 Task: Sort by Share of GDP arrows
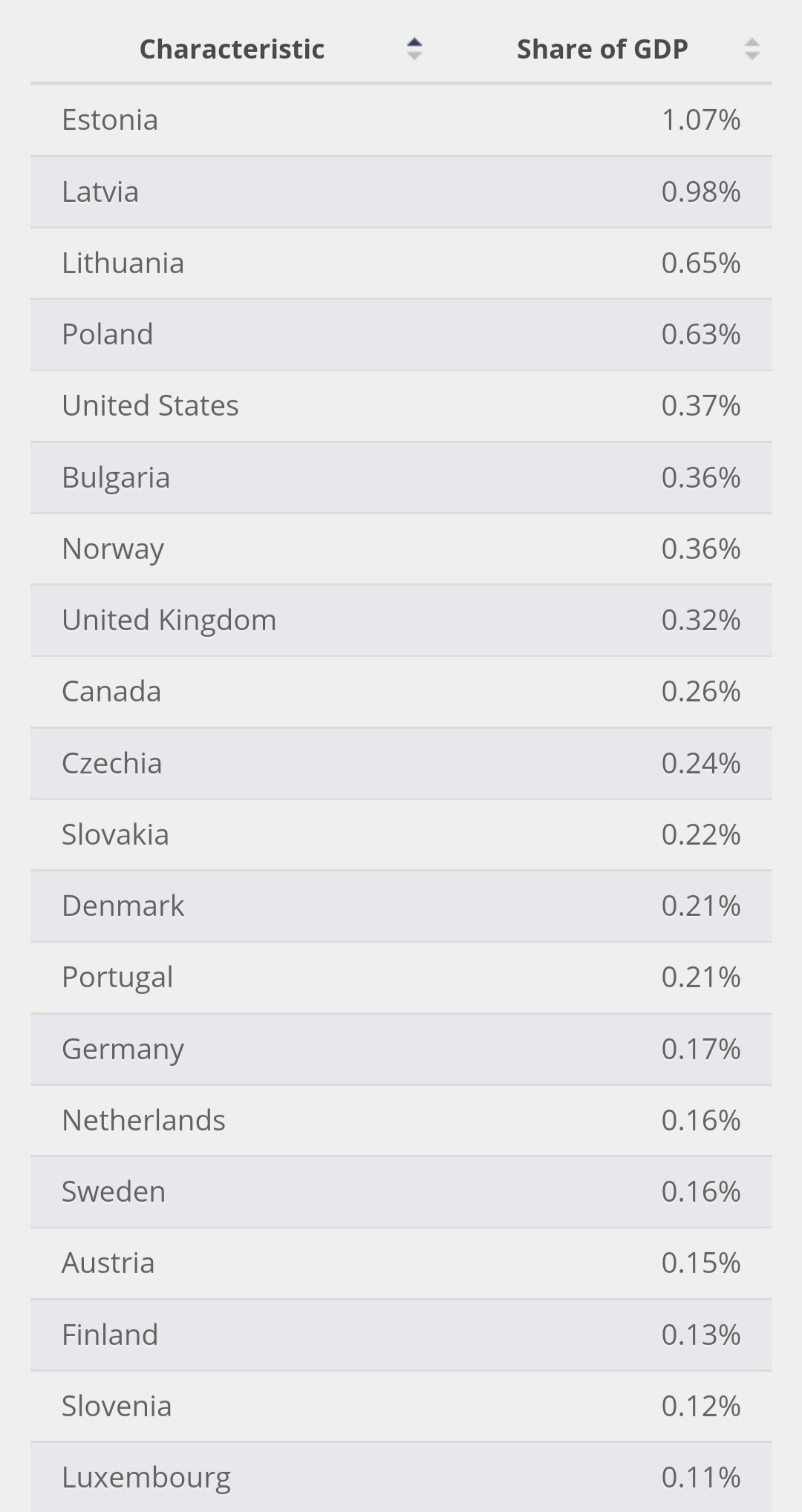752,49
